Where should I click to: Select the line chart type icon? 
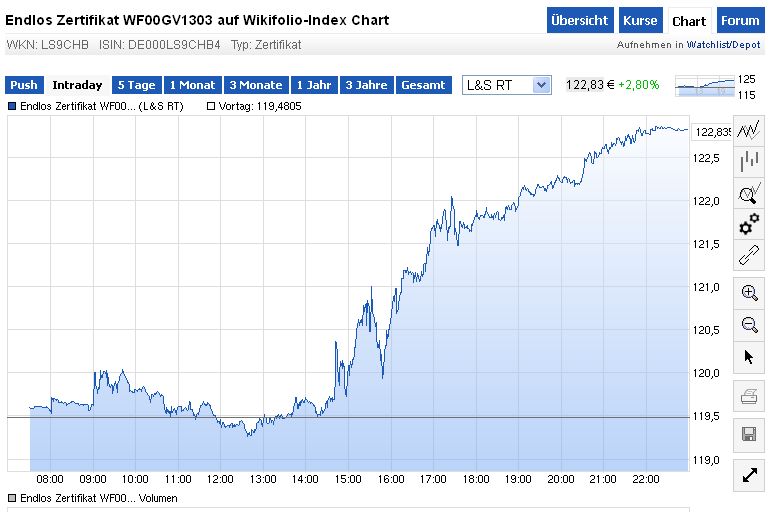tap(749, 129)
